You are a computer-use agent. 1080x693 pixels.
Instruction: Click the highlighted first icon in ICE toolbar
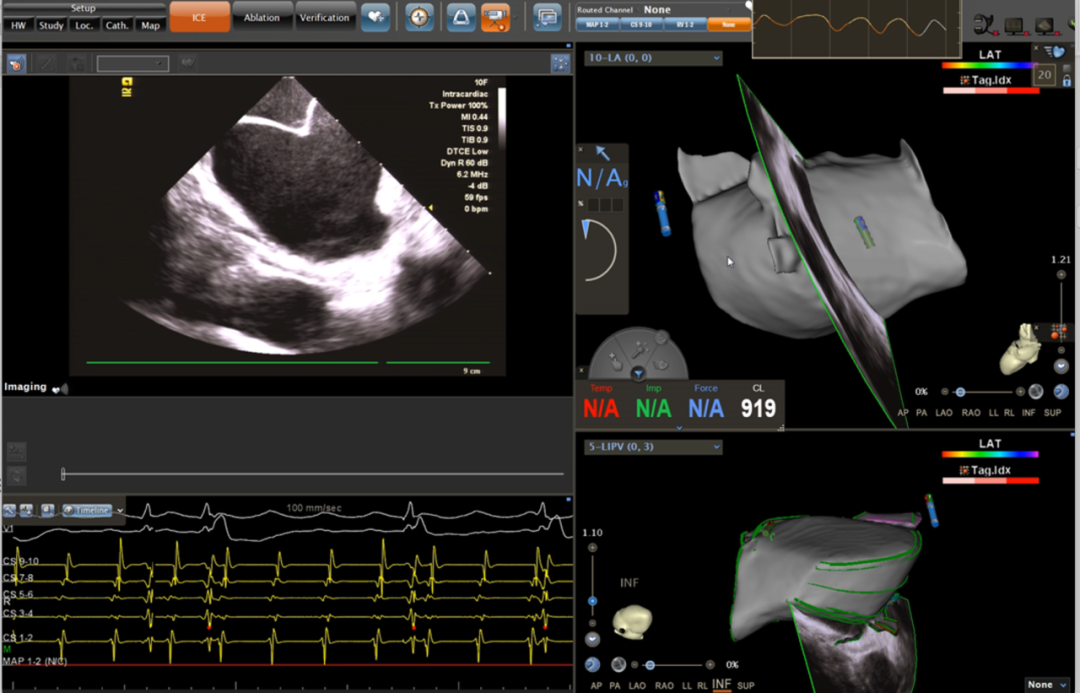point(16,64)
